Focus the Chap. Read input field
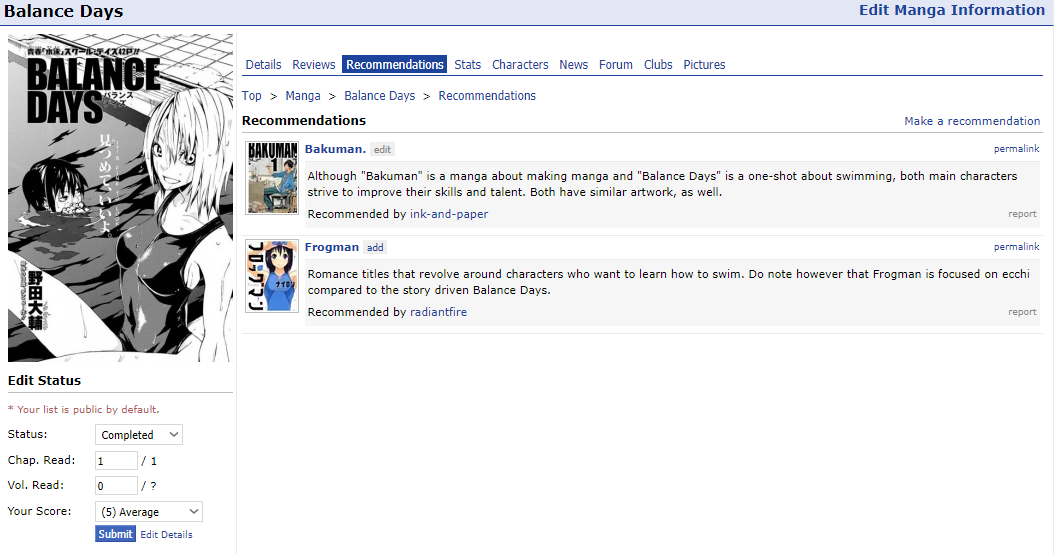 116,461
